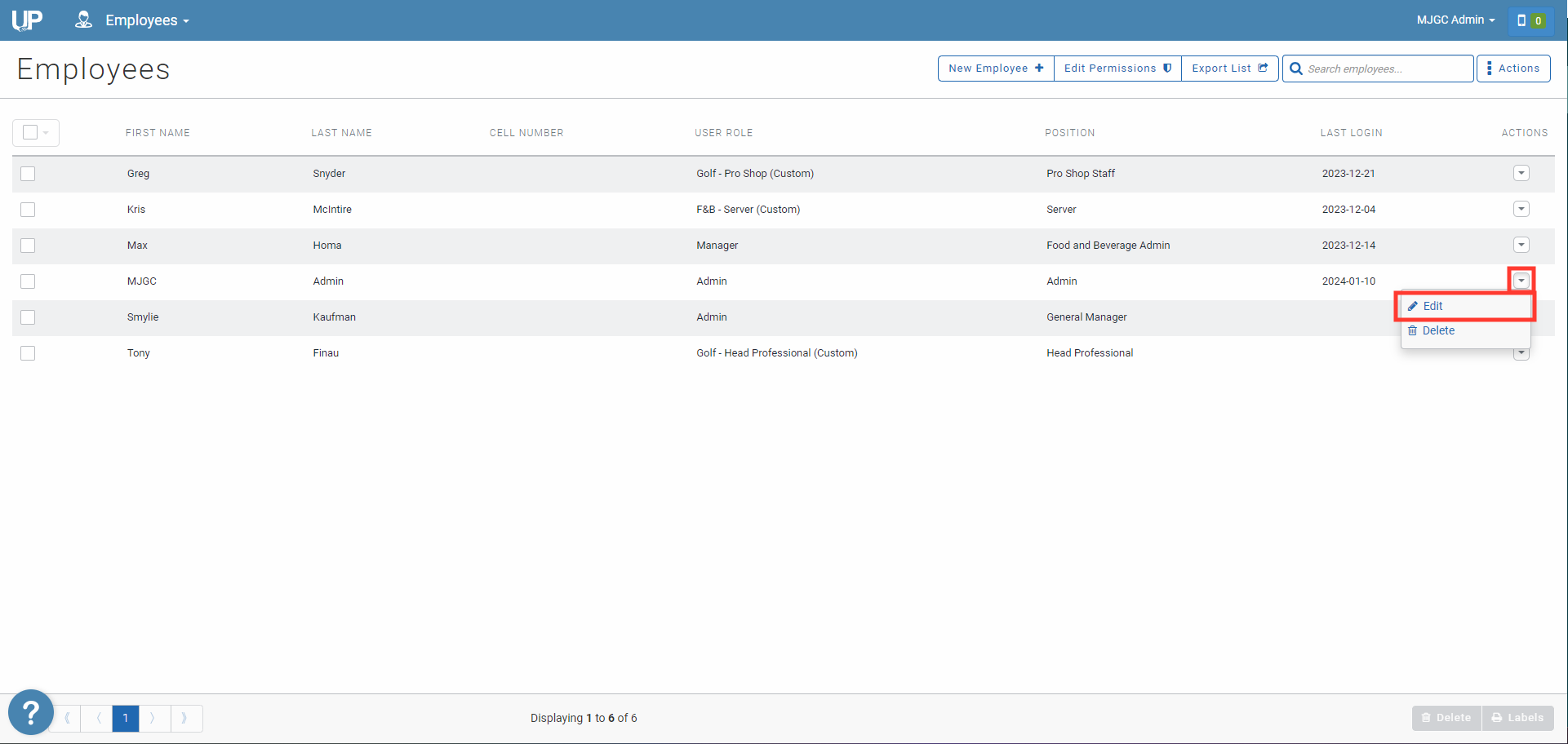Click the shield icon on Edit Permissions
Screen dimensions: 1568x744
(1166, 68)
